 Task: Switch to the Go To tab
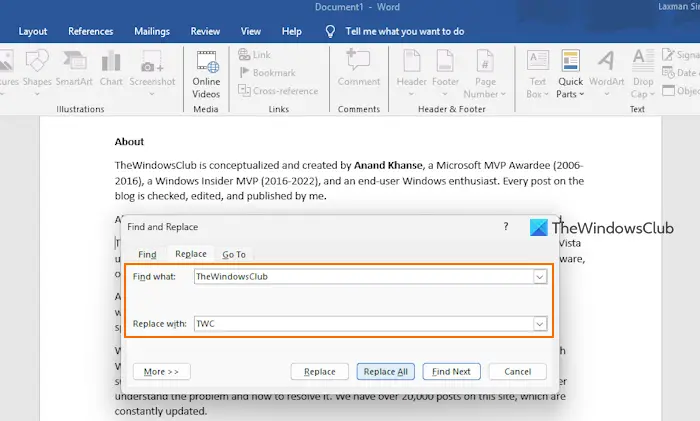tap(234, 254)
